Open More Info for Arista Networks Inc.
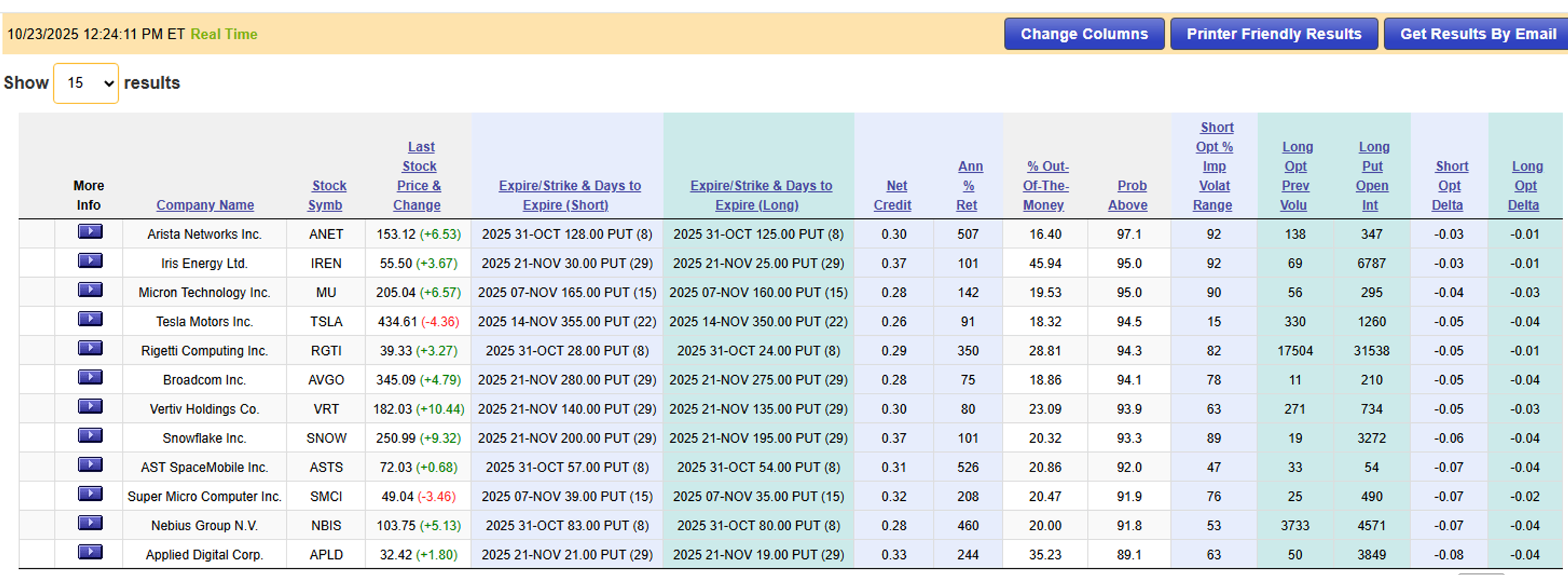This screenshot has width=1568, height=575. (x=90, y=232)
